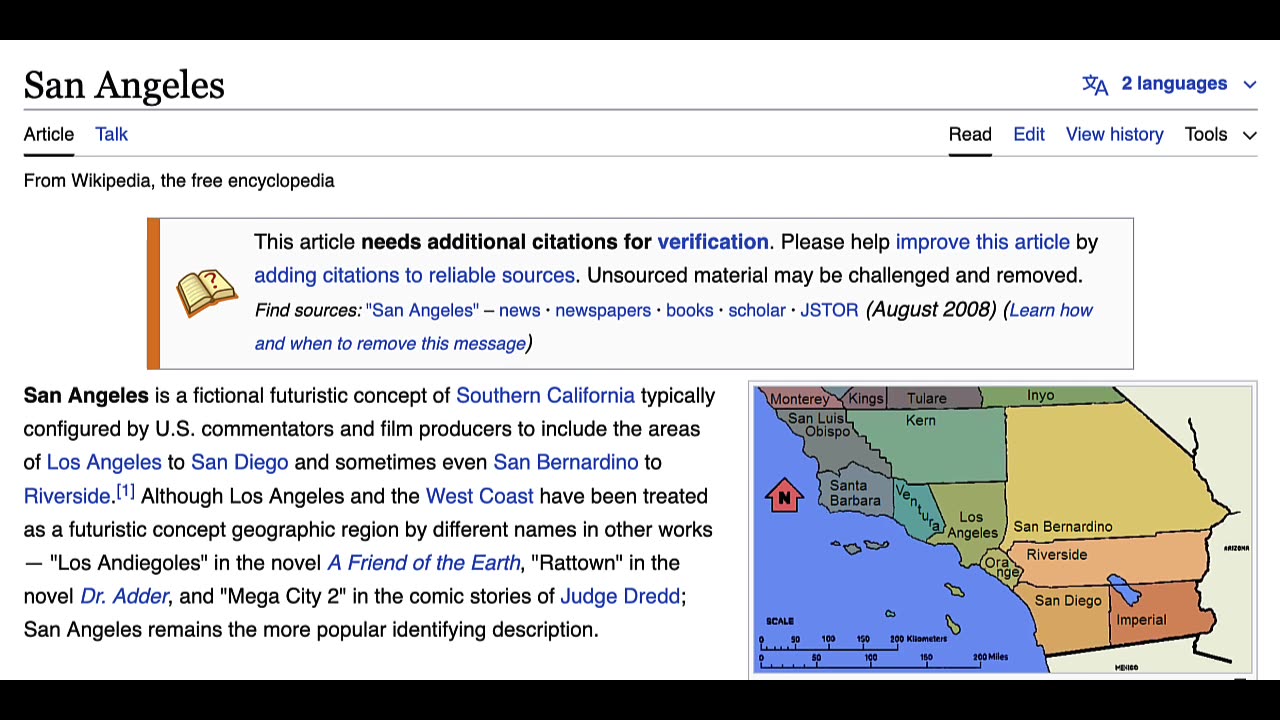
Task: Click the Kern county label on map
Action: tap(921, 420)
